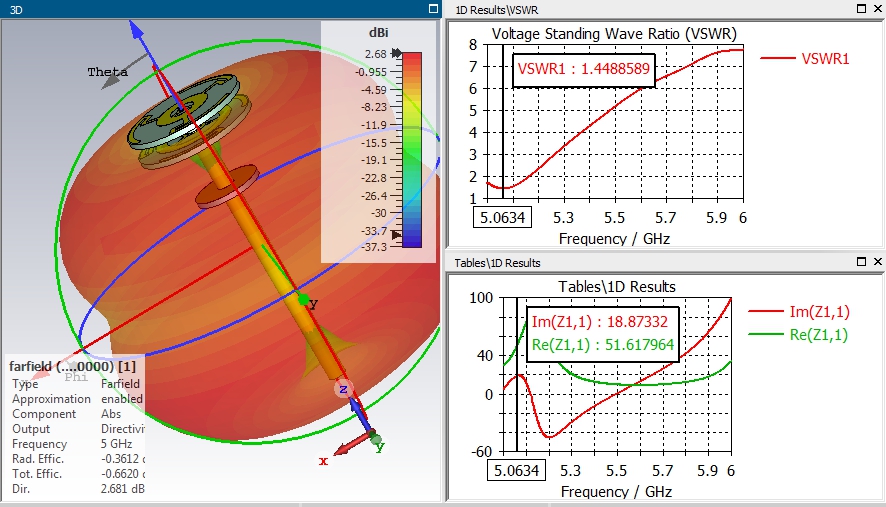Click the 5.0634 marker label in Tables plot
886x507 pixels.
click(x=516, y=470)
